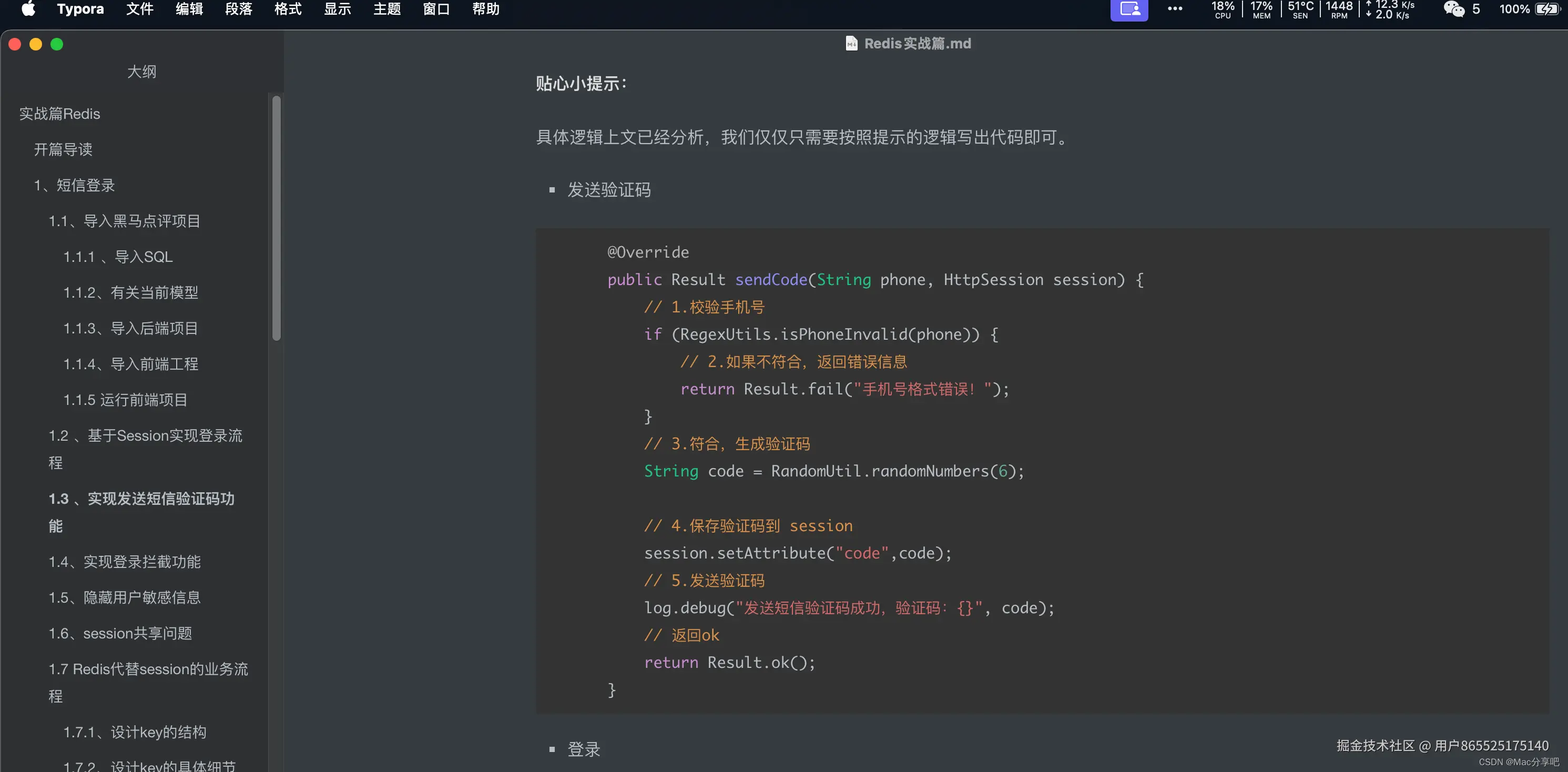Screen dimensions: 1568x772
Task: Open the 段落 menu
Action: point(239,8)
